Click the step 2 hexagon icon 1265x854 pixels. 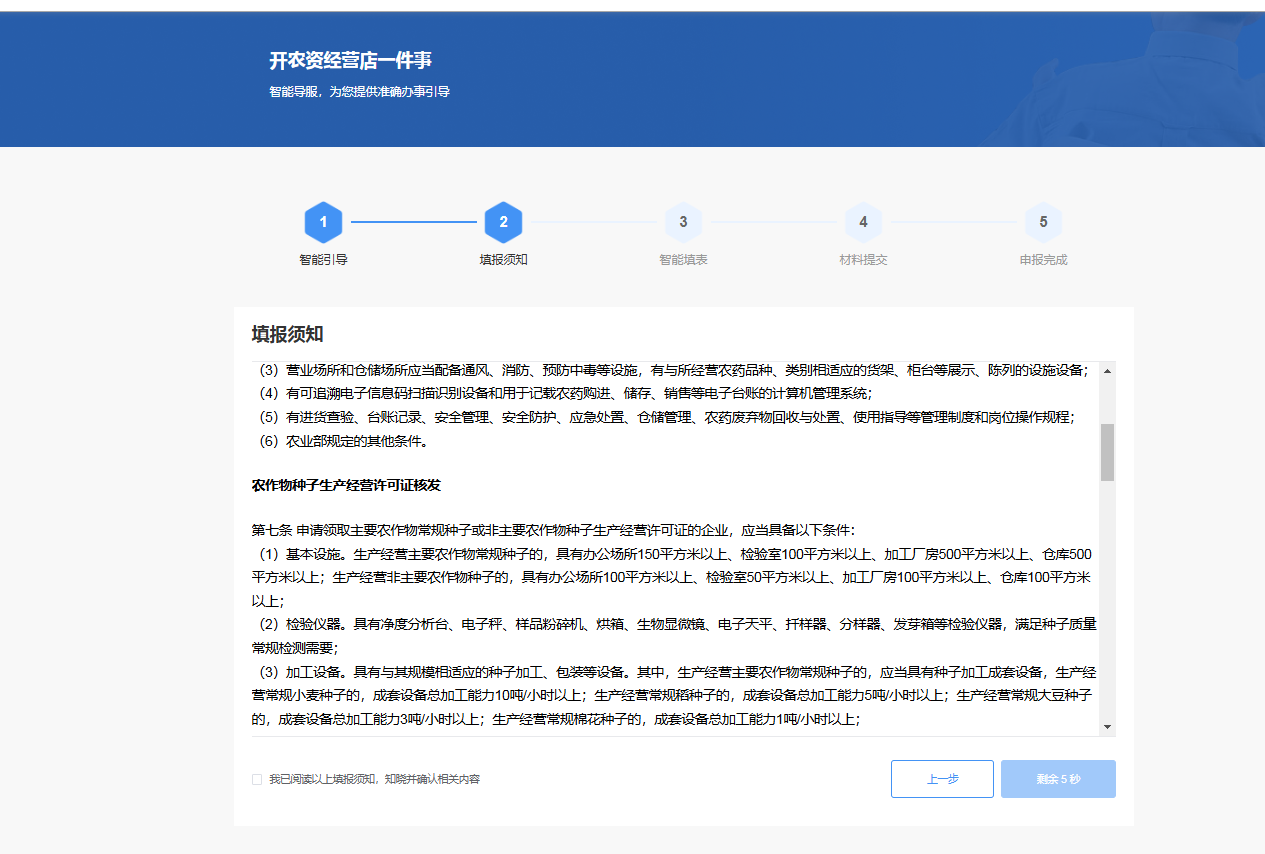tap(503, 222)
